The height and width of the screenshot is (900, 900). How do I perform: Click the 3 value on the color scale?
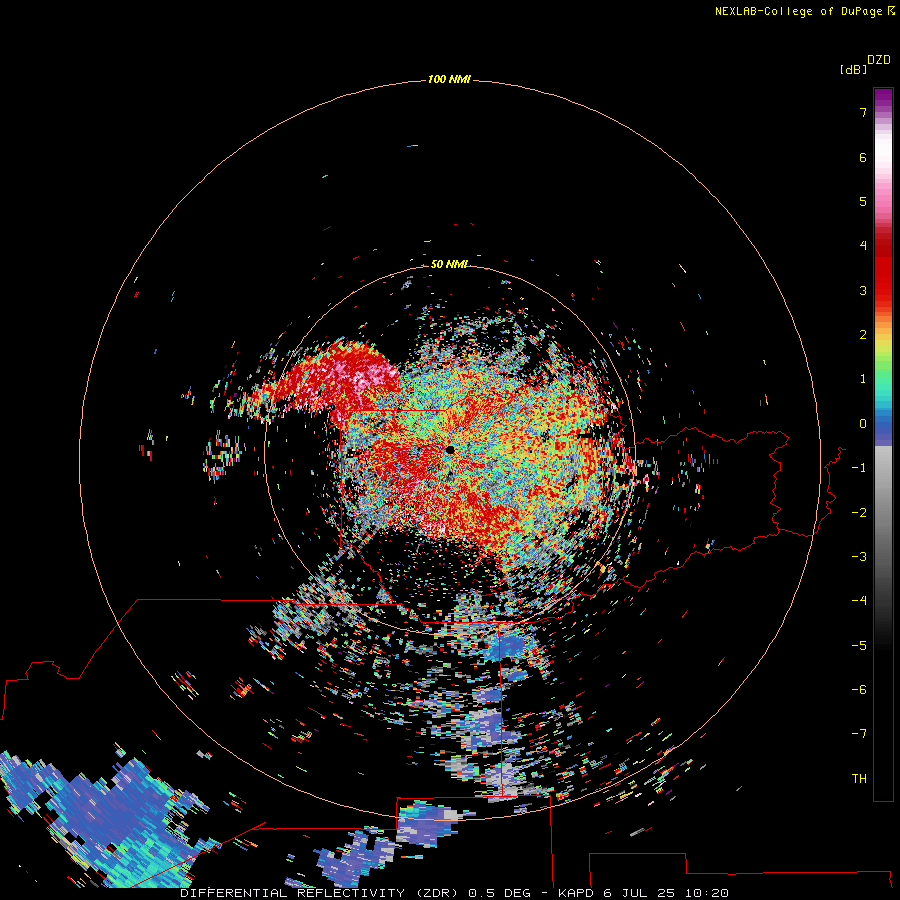click(x=863, y=290)
